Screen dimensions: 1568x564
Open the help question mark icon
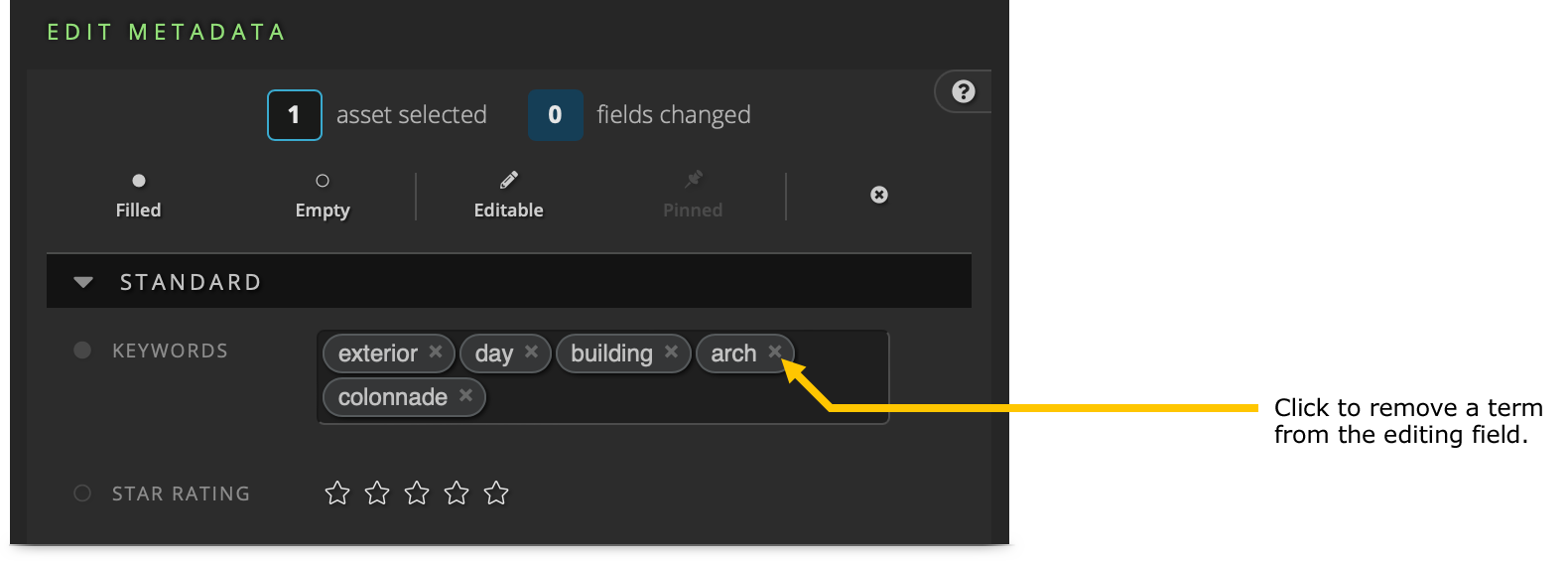(963, 91)
